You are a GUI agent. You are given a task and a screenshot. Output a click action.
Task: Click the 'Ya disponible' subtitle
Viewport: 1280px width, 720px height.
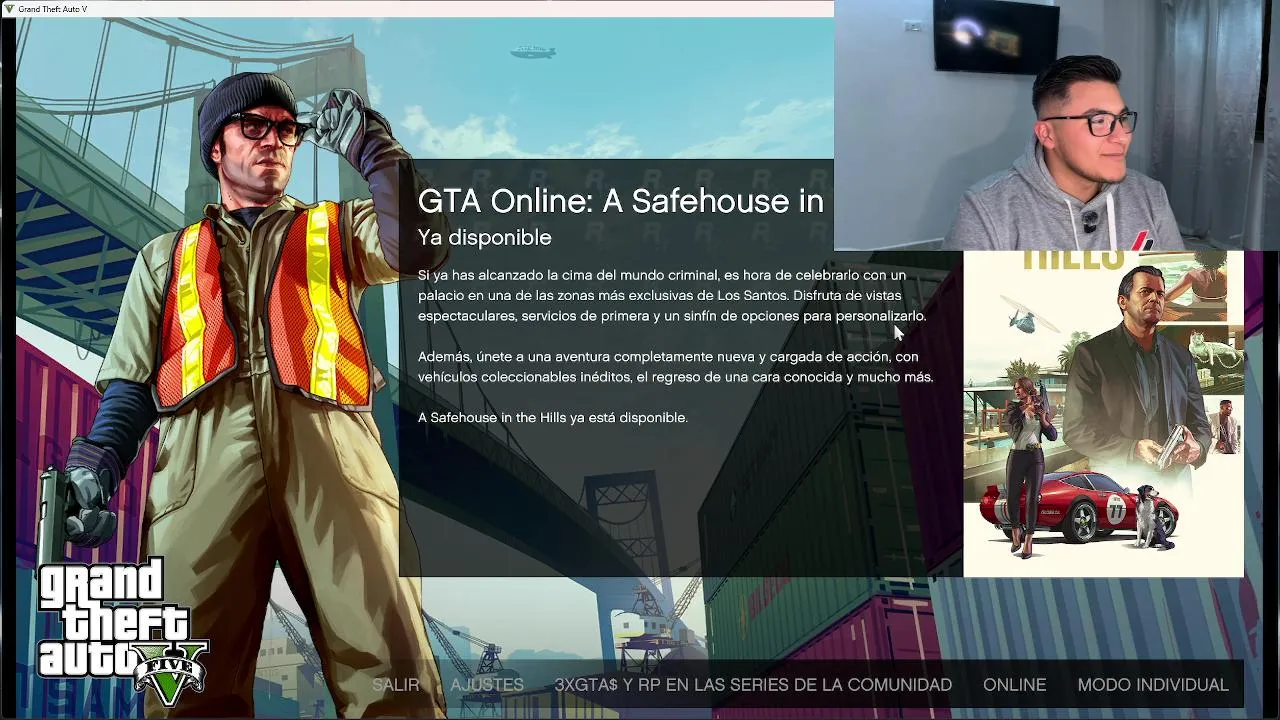485,238
